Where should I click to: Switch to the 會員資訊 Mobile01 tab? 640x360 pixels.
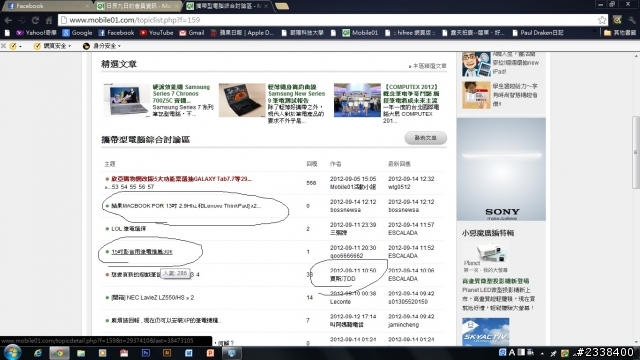point(138,6)
